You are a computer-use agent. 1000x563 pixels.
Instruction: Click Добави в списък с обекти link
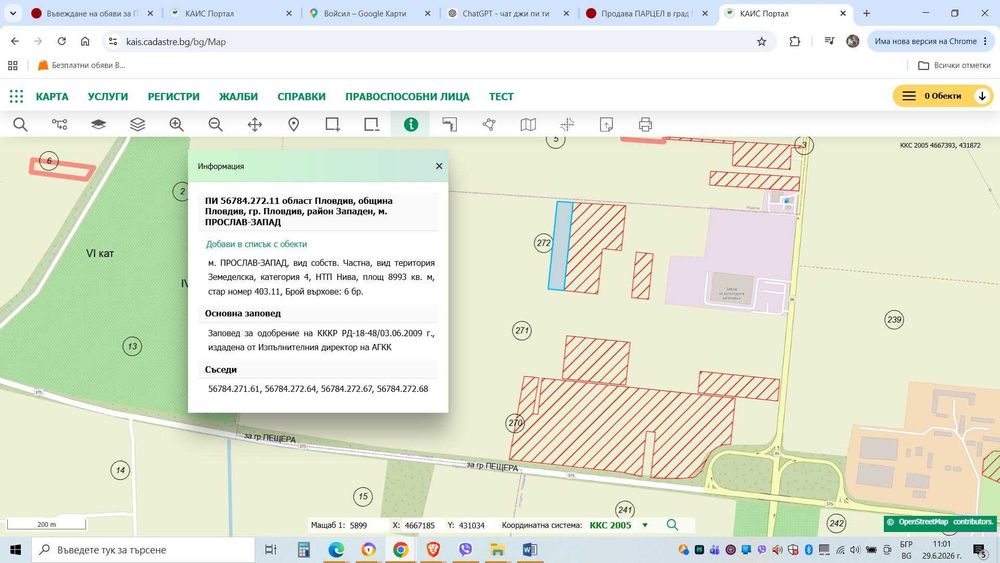click(x=256, y=244)
